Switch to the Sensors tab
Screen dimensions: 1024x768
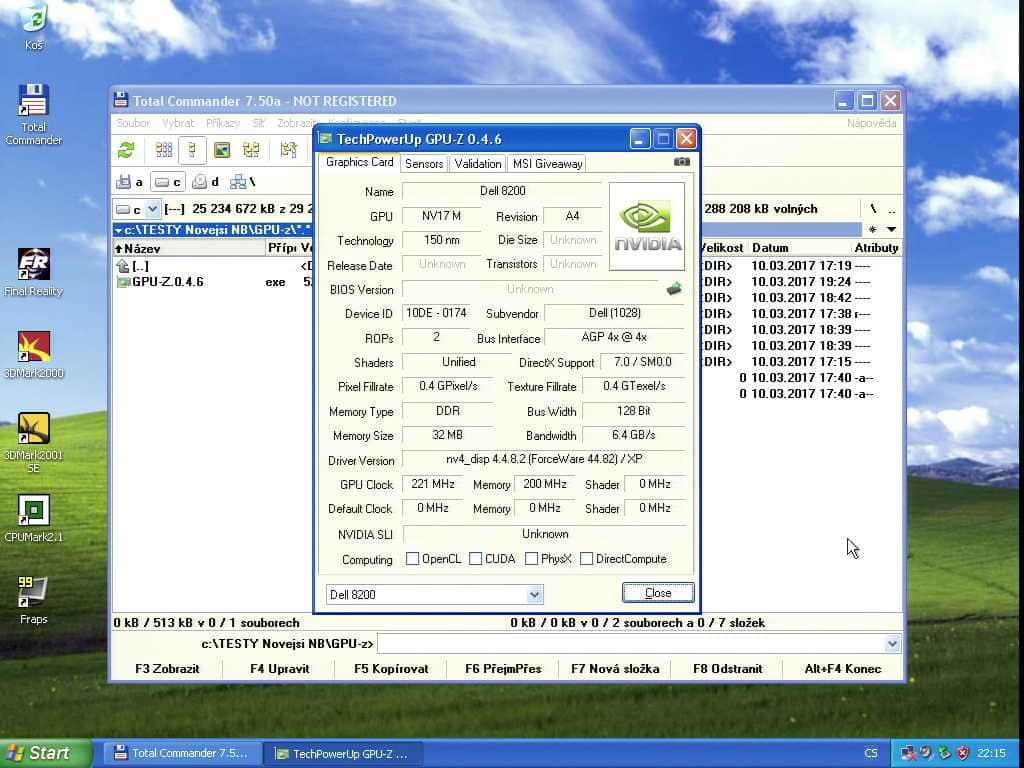coord(424,163)
